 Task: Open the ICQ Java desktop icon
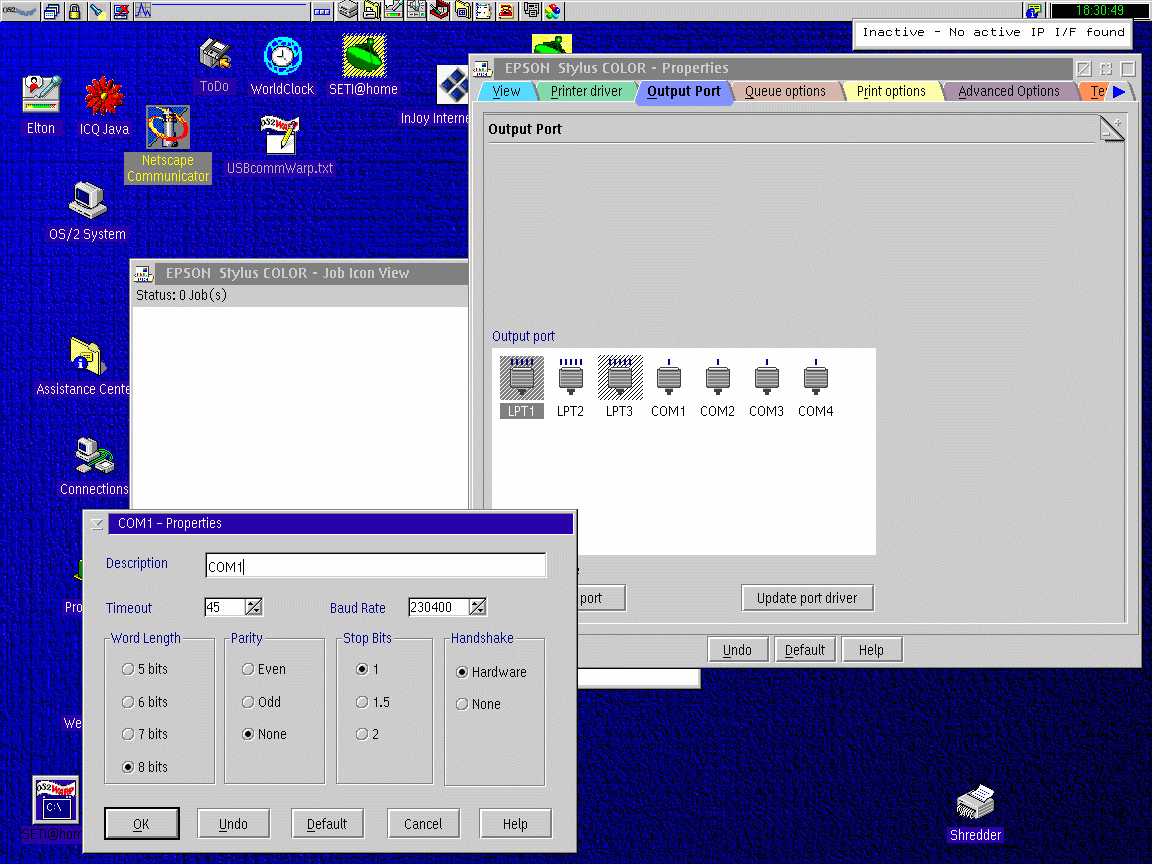point(104,107)
